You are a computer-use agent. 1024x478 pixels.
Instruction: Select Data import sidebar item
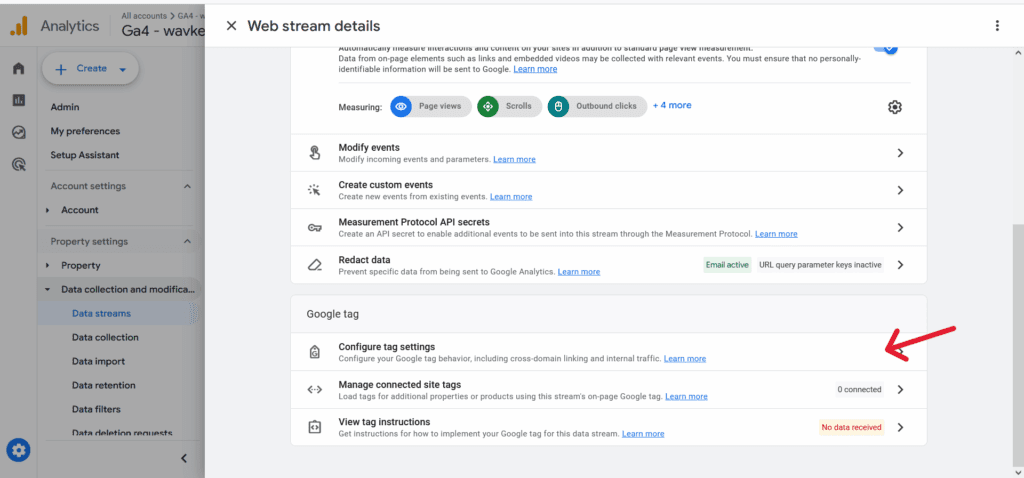(99, 362)
